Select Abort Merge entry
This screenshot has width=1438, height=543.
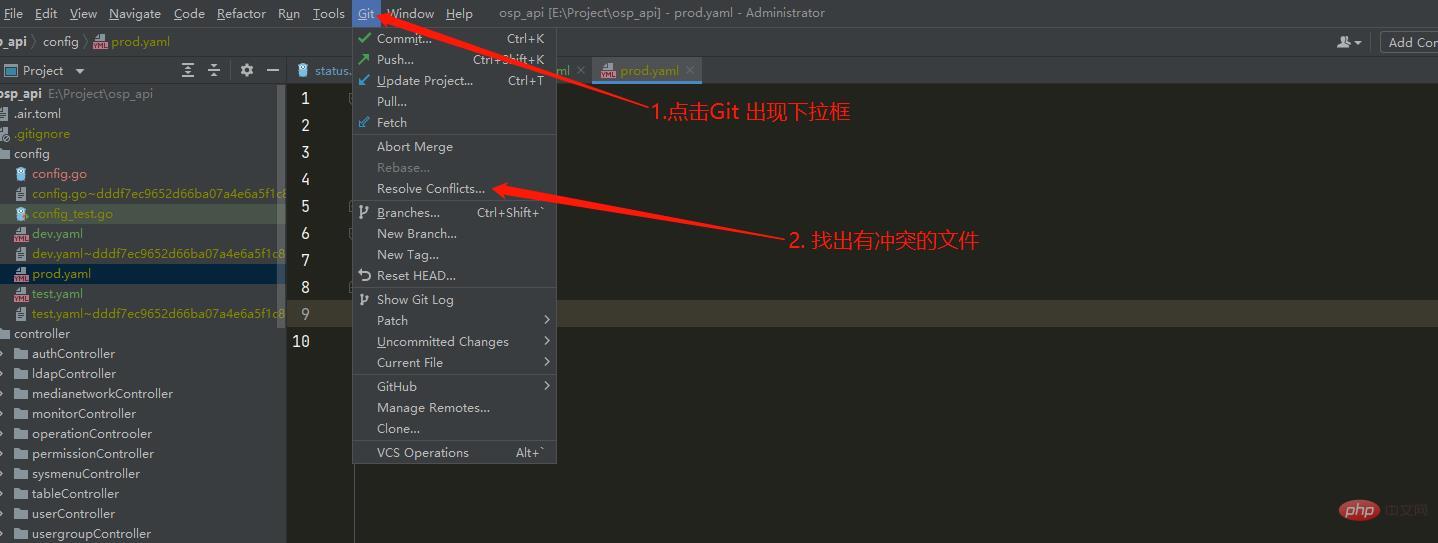click(454, 147)
